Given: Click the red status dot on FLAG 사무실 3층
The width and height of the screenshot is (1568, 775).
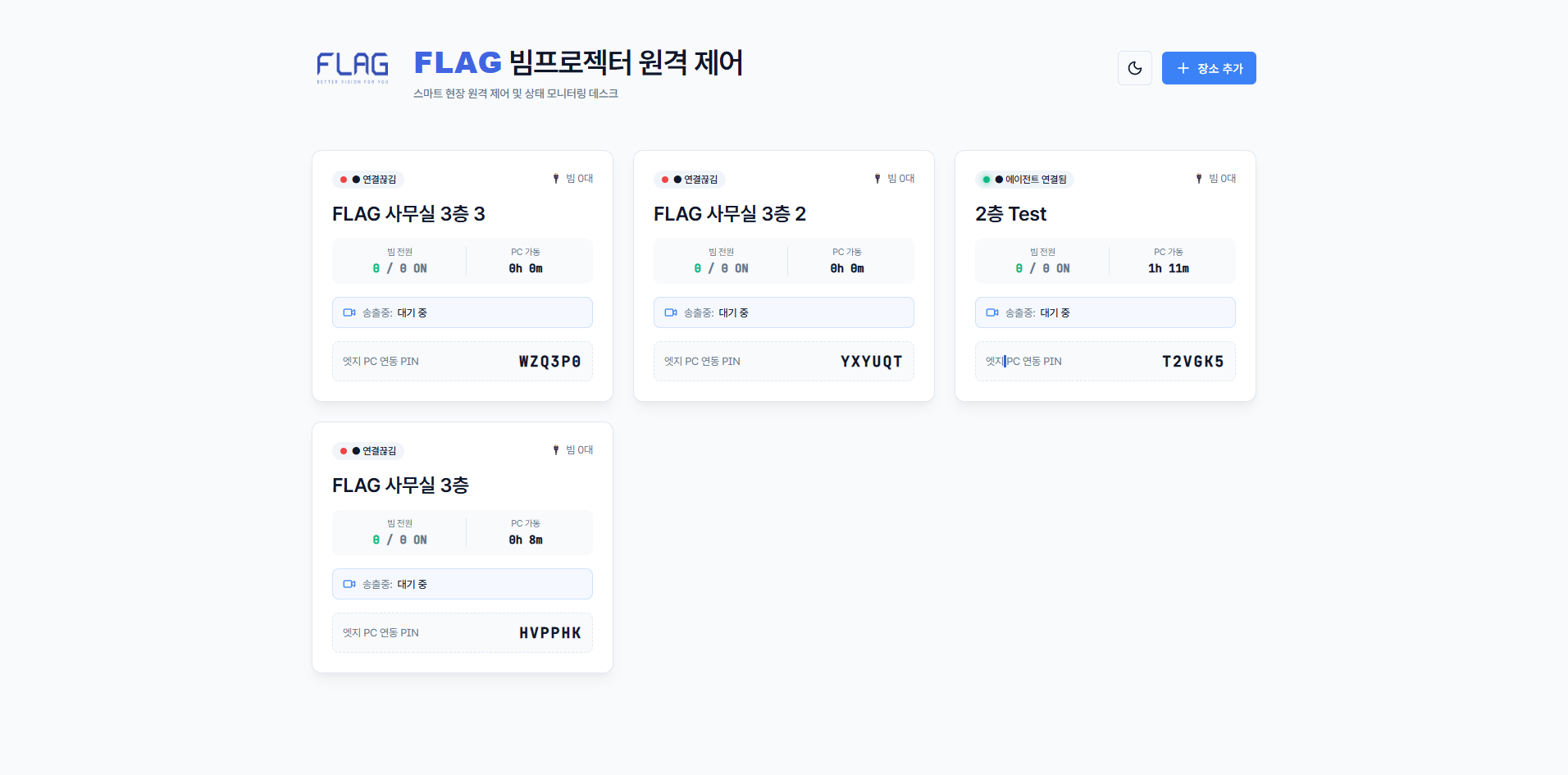Looking at the screenshot, I should click(x=342, y=450).
